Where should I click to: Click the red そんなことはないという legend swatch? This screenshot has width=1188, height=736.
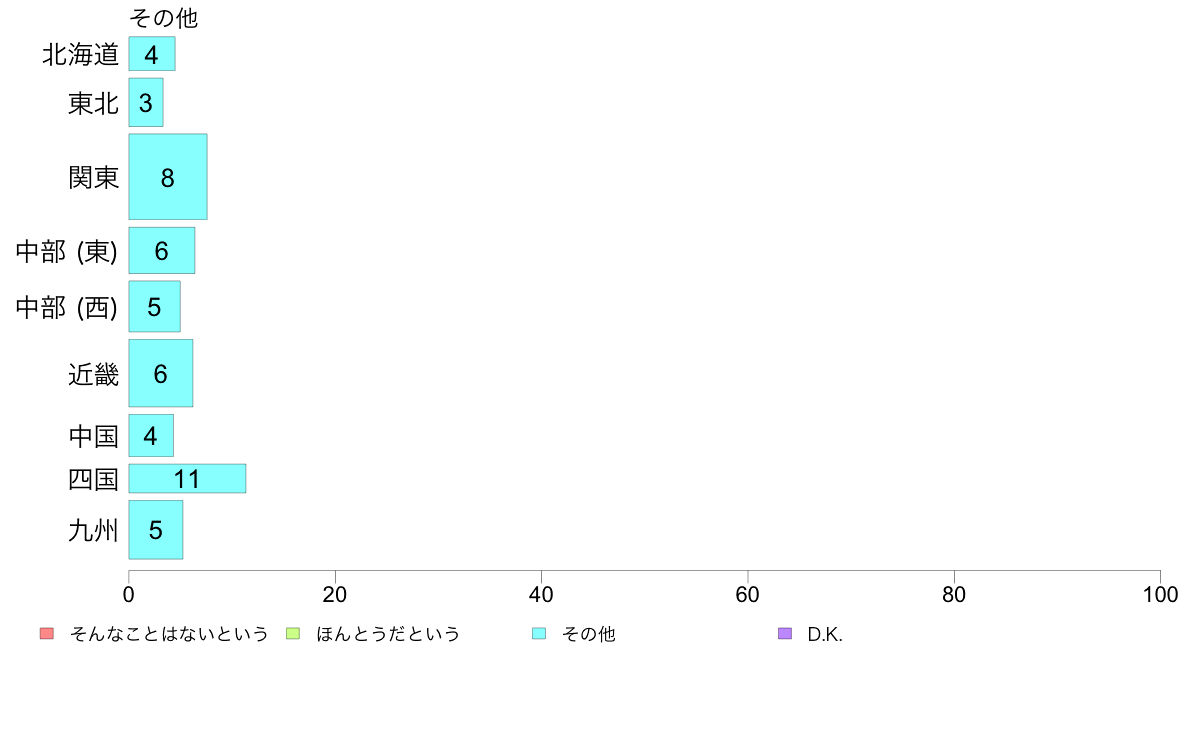47,634
